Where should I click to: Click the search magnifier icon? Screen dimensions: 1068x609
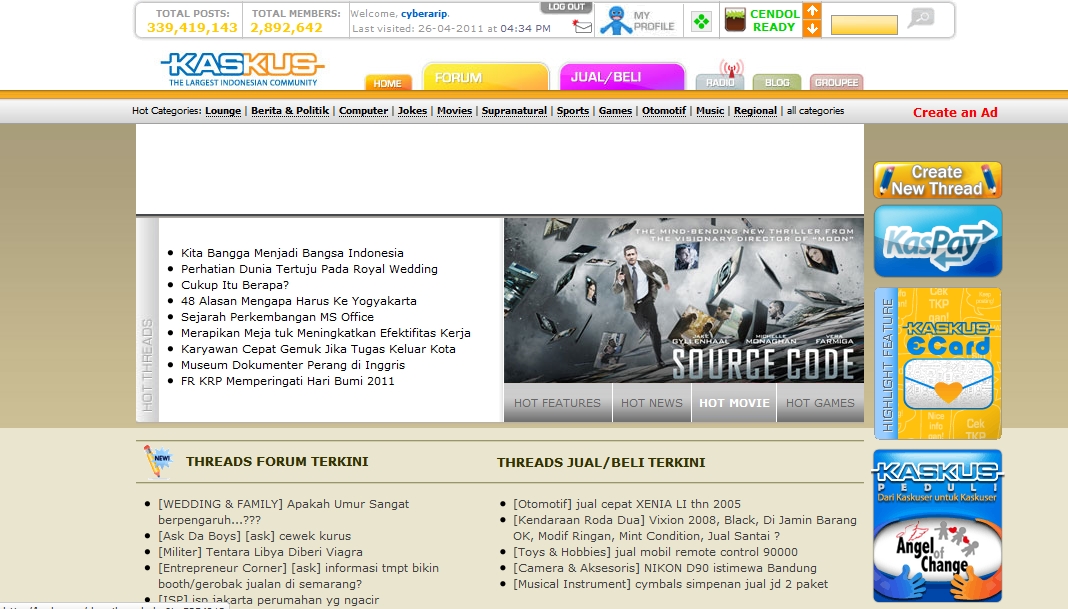tap(921, 18)
